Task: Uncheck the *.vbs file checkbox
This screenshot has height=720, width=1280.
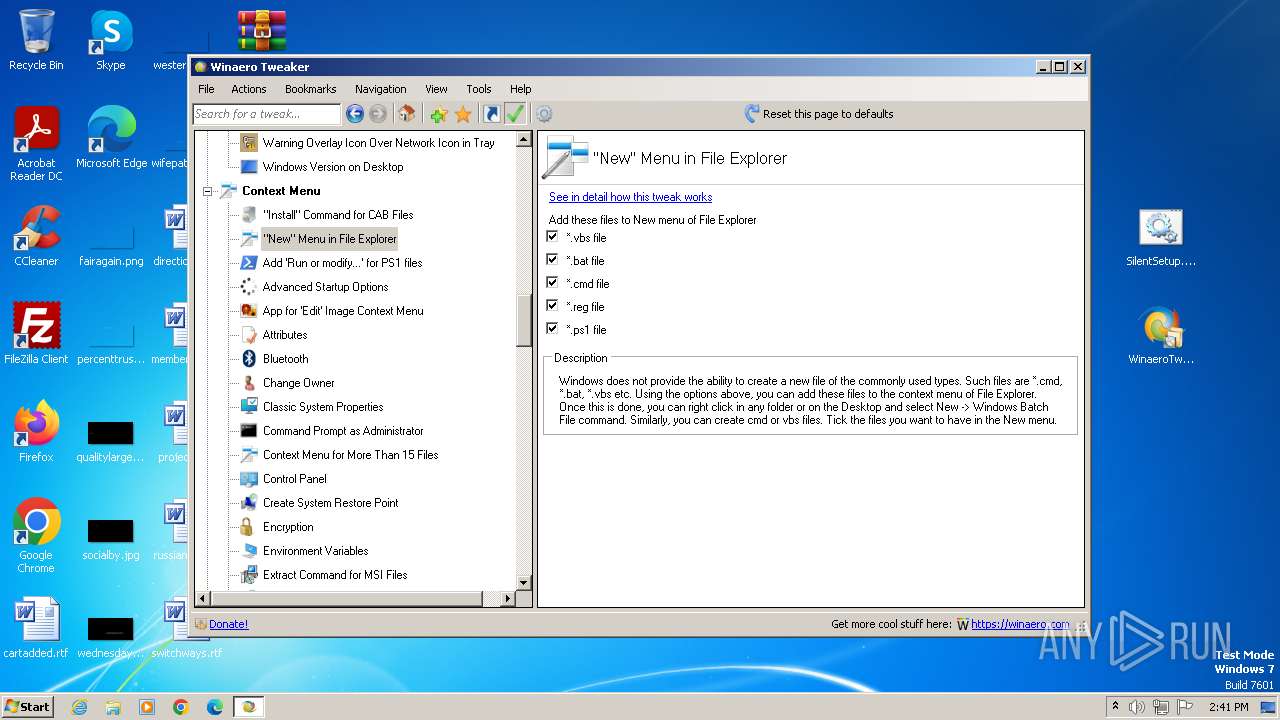Action: (x=552, y=237)
